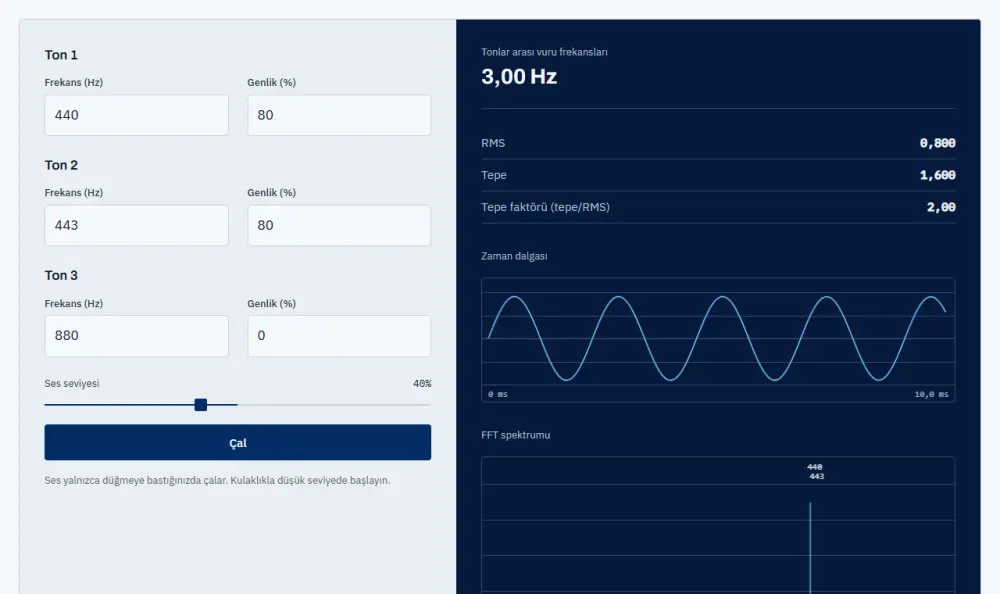Click the Ton 3 Genlik field showing 0
1000x594 pixels.
339,336
